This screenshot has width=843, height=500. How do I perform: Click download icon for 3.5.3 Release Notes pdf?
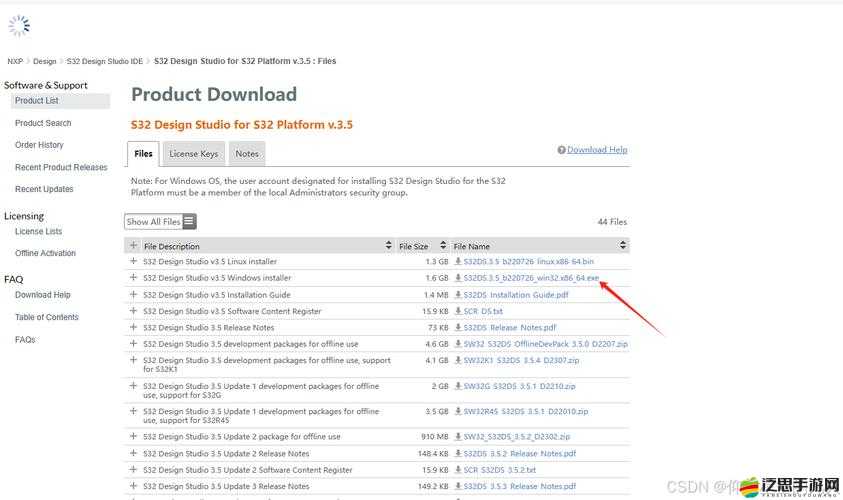coord(458,485)
